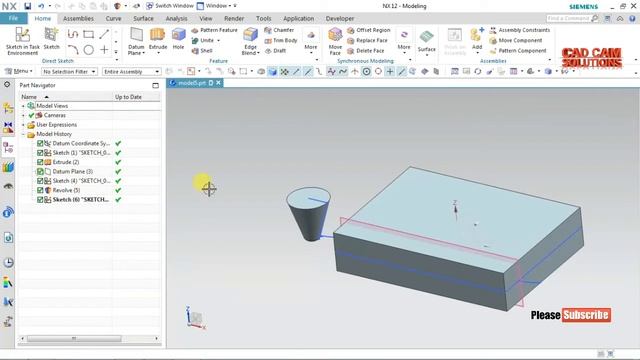Choose the Rectangle sketch tool

tap(89, 34)
